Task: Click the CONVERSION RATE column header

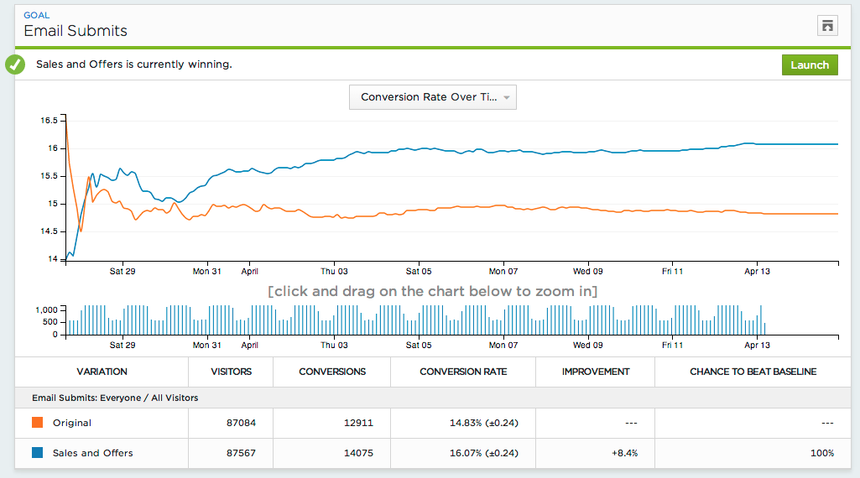Action: [463, 372]
